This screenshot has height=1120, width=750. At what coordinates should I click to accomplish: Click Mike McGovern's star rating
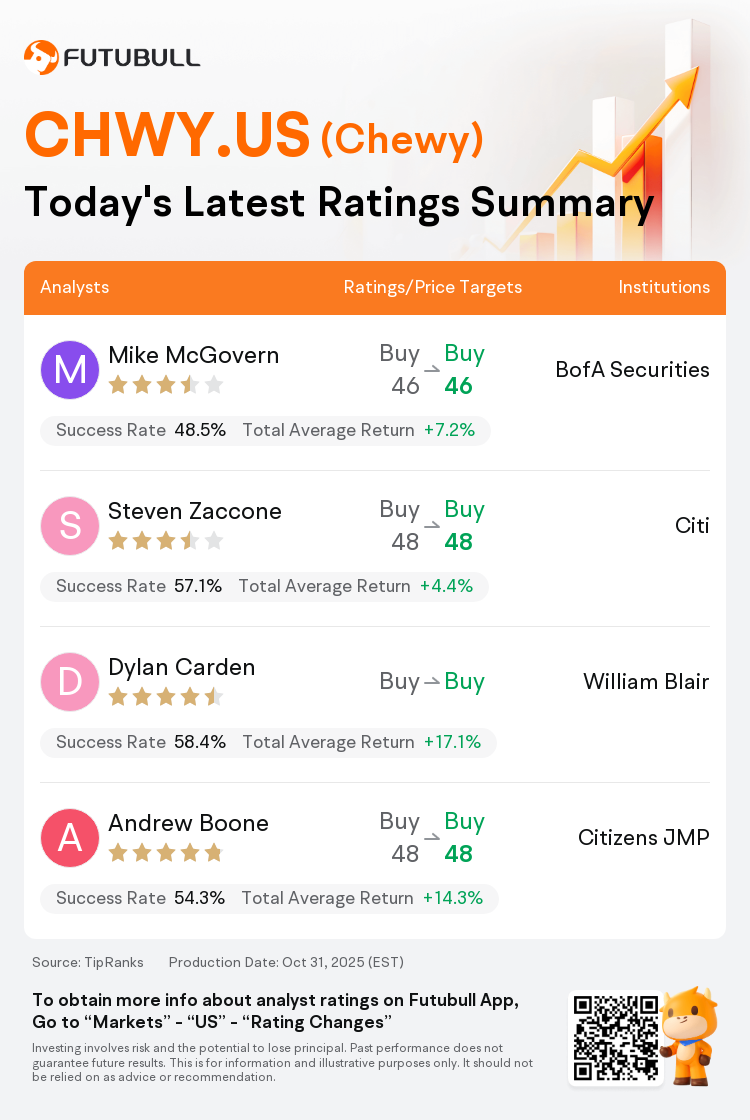click(x=165, y=385)
